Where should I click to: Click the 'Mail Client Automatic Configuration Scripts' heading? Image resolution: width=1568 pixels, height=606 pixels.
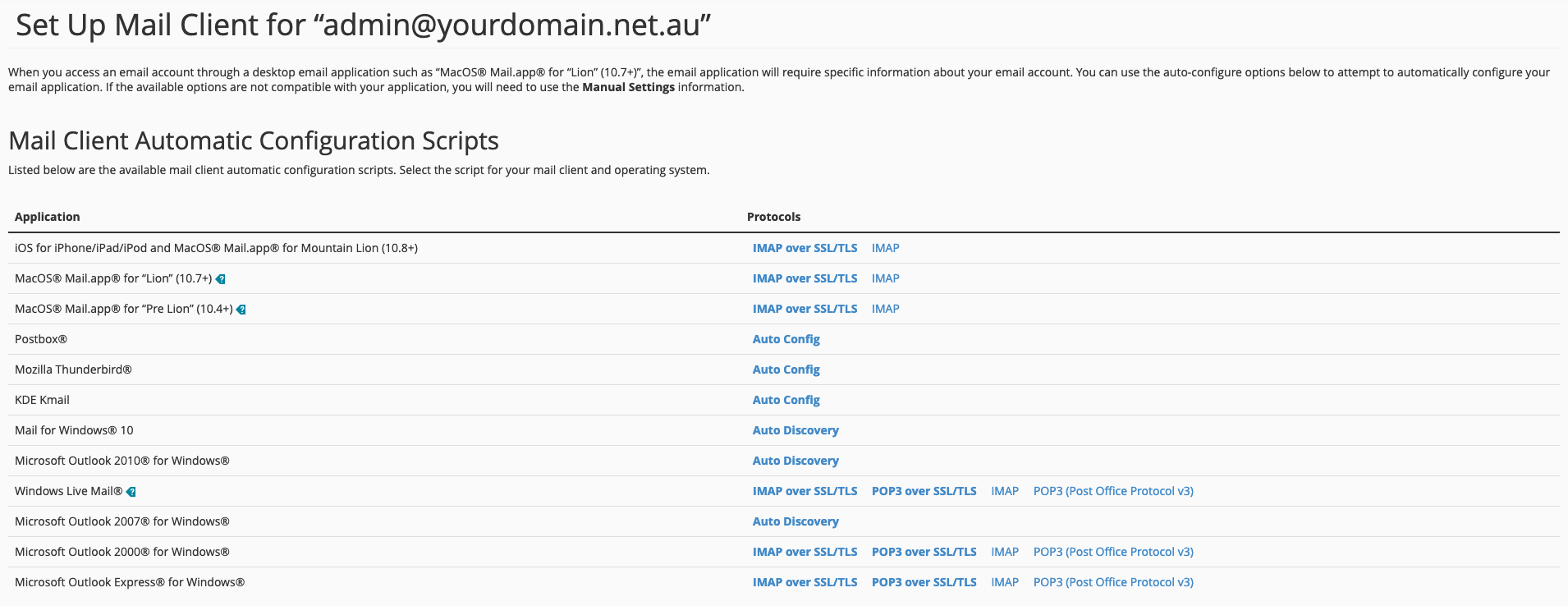tap(254, 141)
